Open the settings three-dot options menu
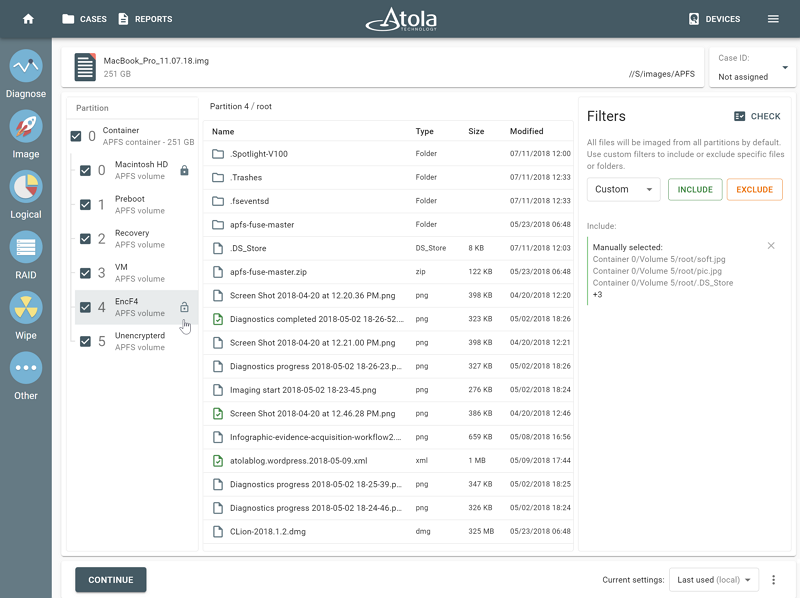This screenshot has height=598, width=800. (x=773, y=580)
